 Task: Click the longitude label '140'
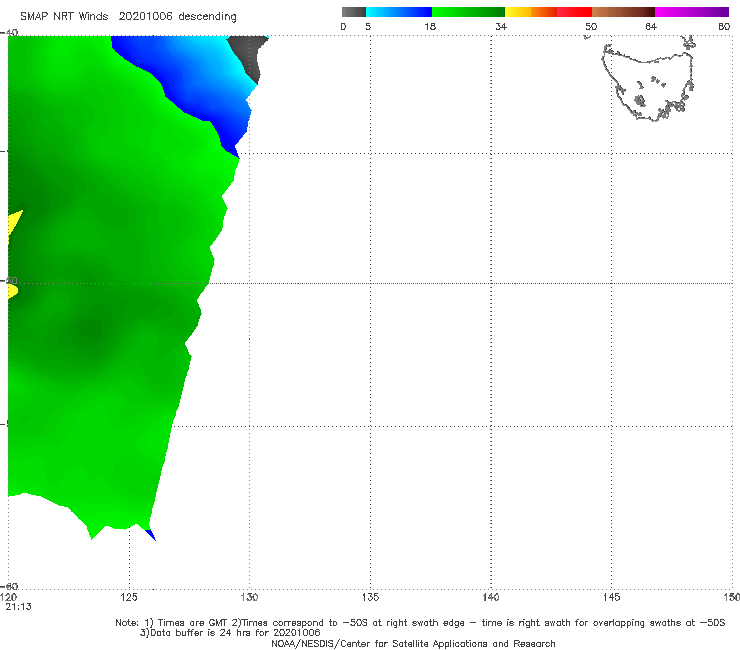(491, 597)
